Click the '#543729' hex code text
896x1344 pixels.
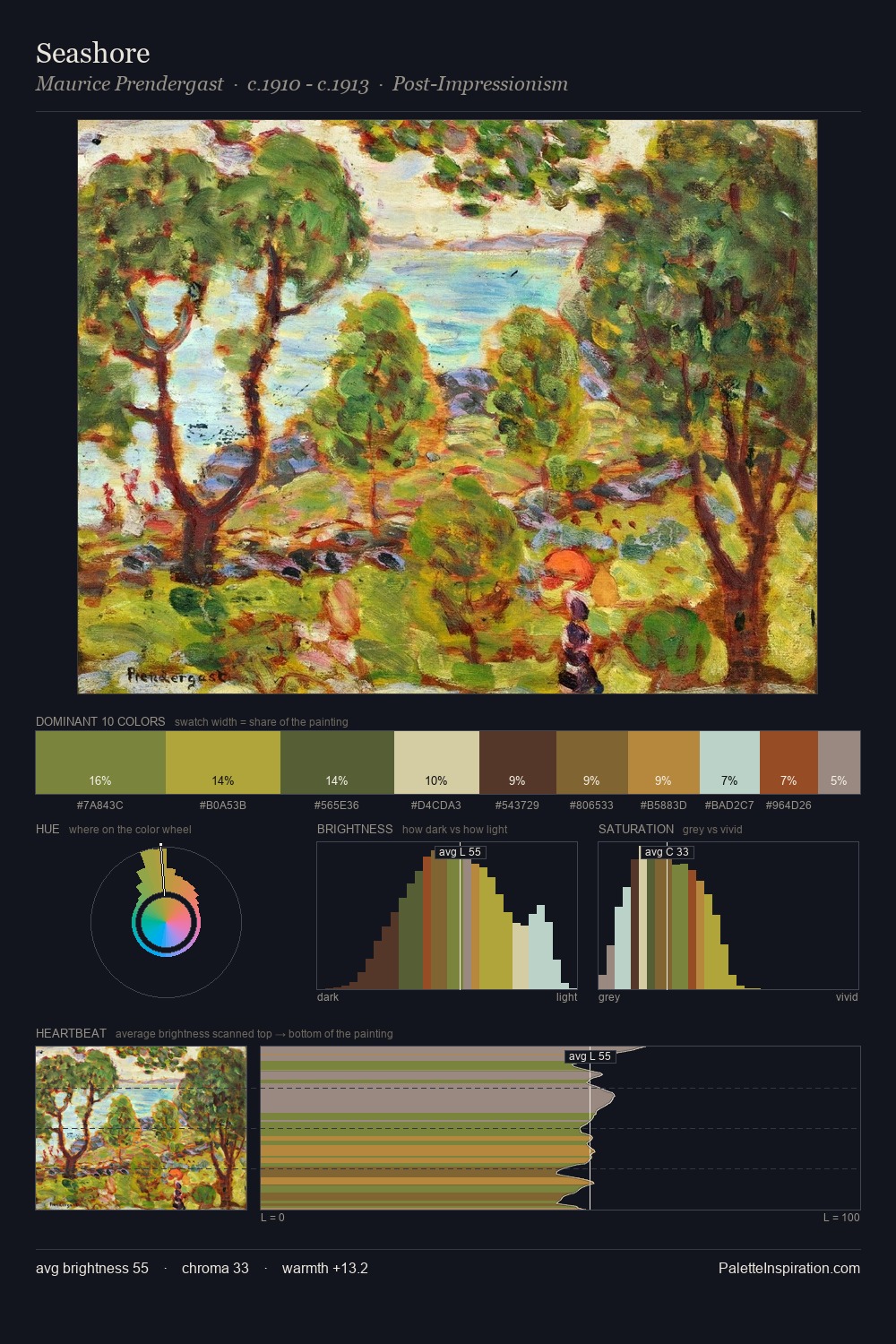[x=518, y=806]
